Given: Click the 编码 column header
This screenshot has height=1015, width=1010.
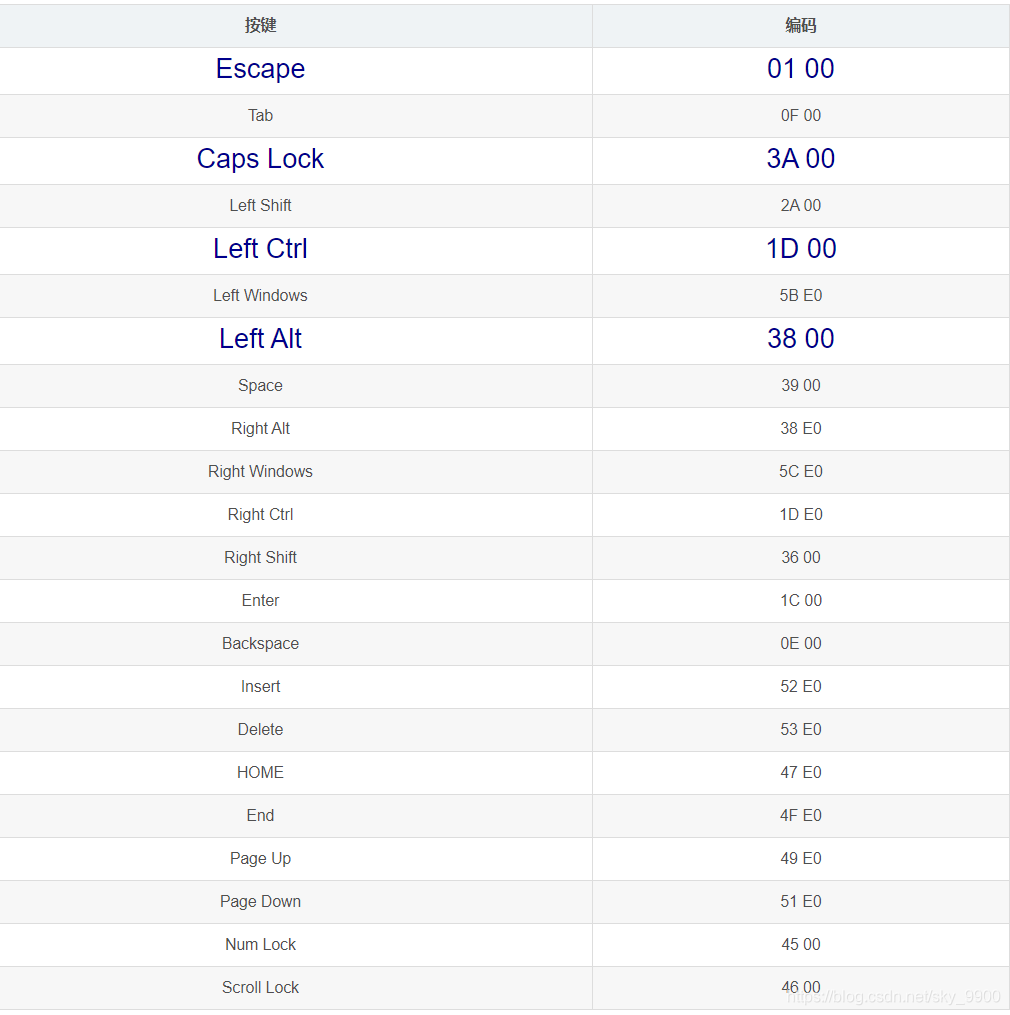Looking at the screenshot, I should point(801,25).
